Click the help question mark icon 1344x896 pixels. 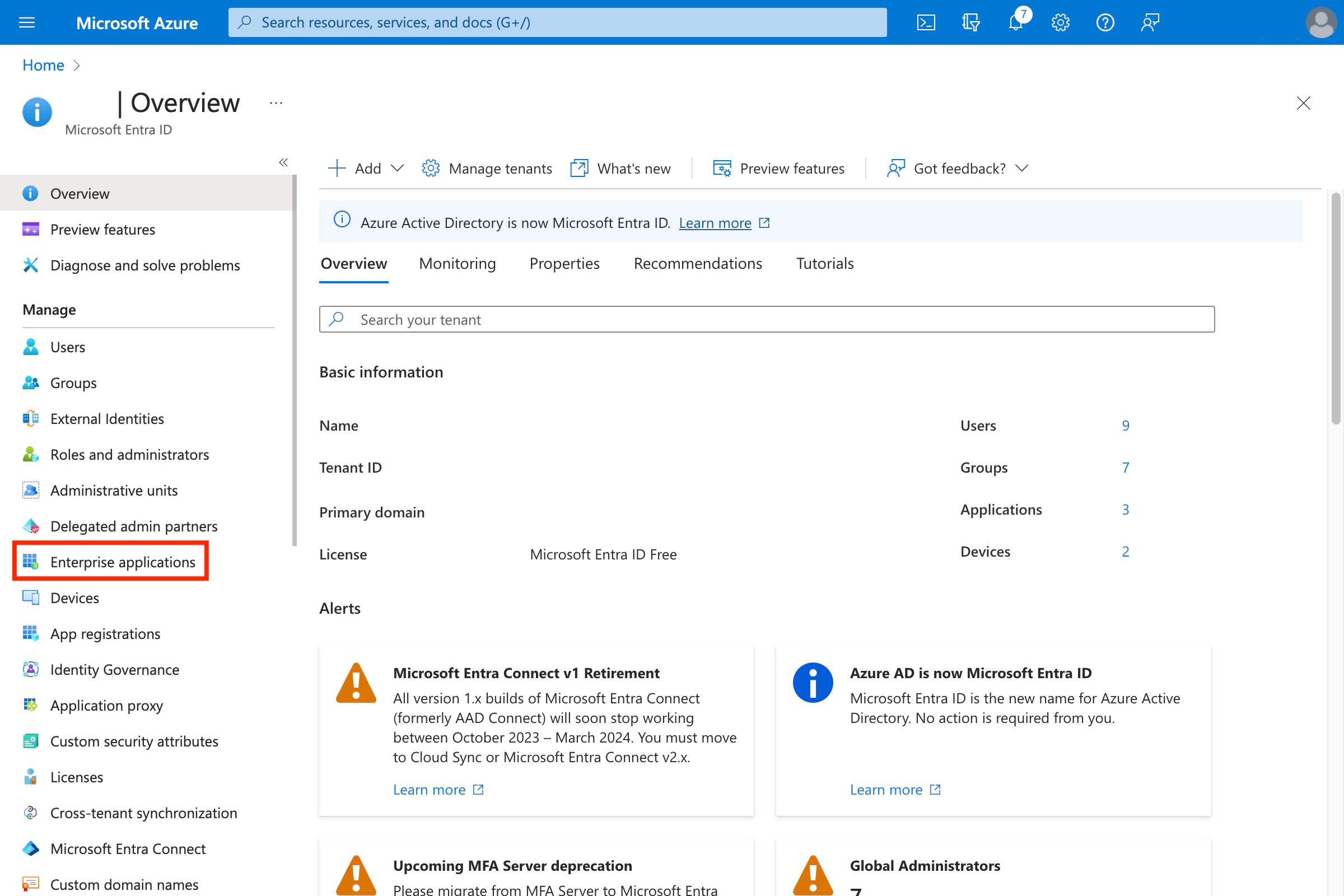tap(1105, 22)
